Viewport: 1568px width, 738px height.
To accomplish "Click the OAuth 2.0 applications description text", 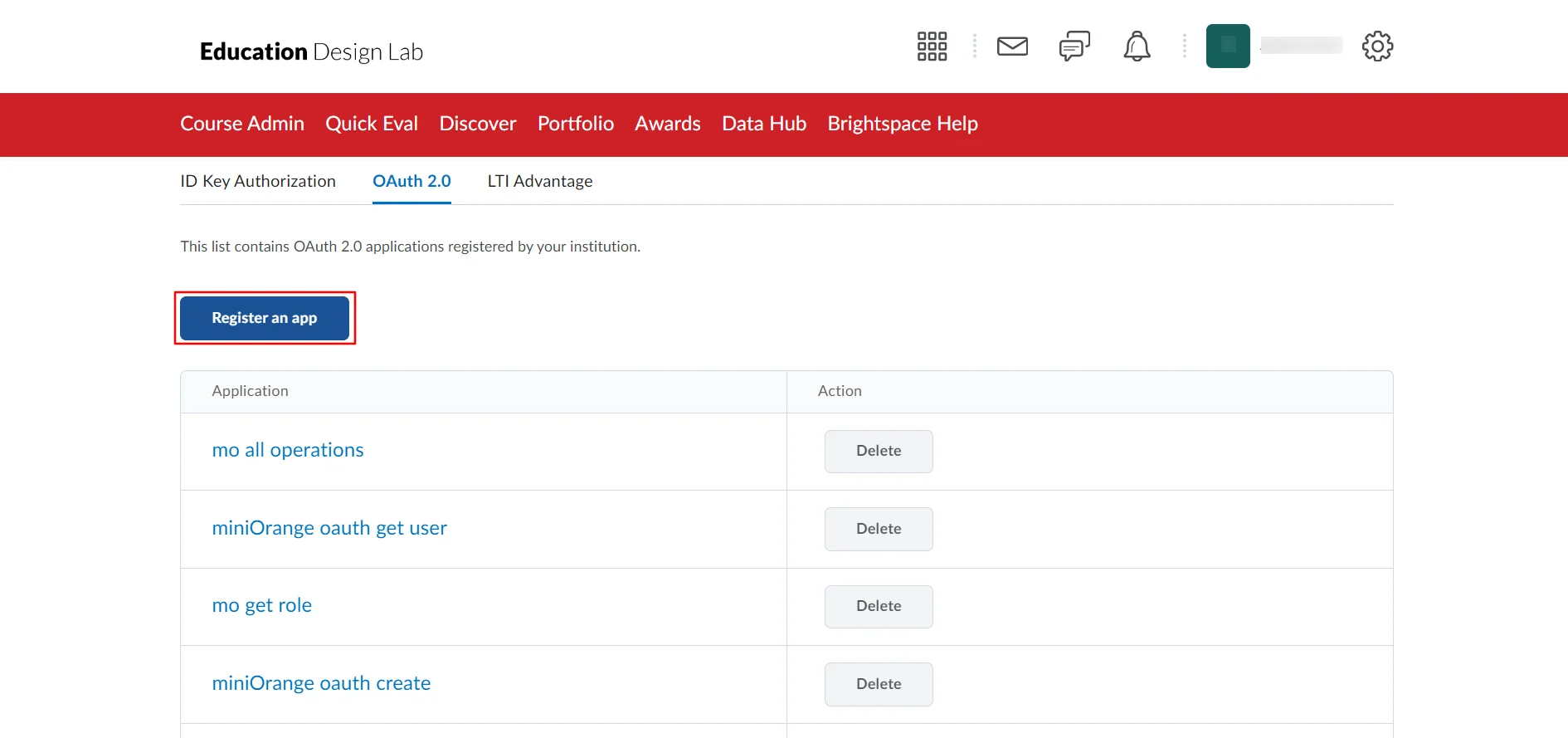I will point(411,247).
